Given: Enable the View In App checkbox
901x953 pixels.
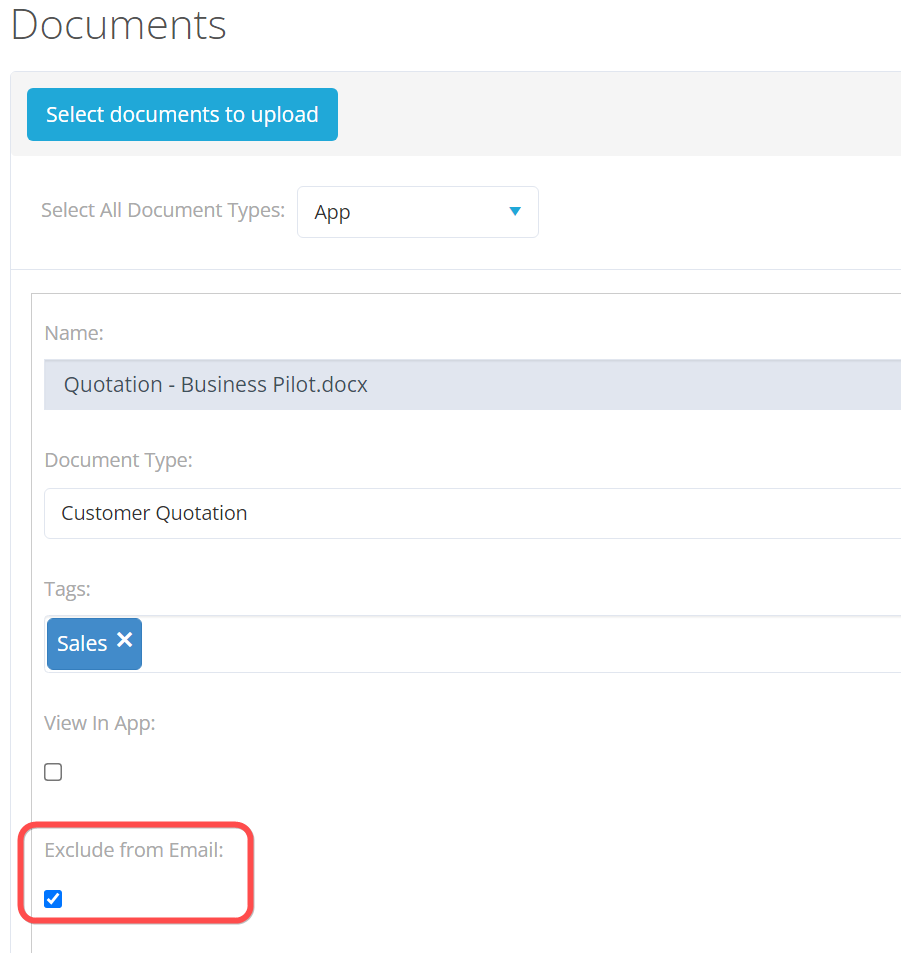Looking at the screenshot, I should 53,772.
